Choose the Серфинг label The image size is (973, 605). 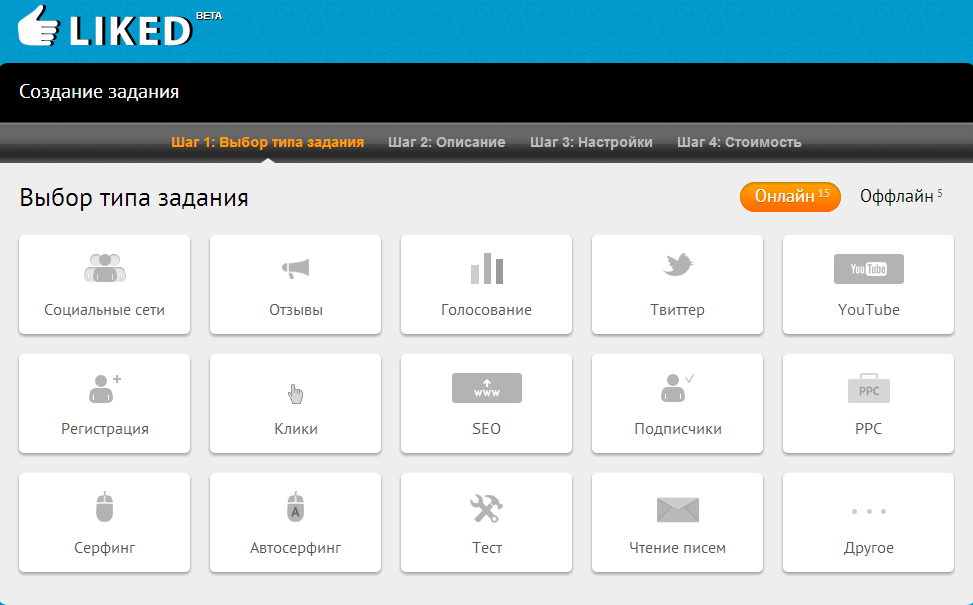(105, 549)
